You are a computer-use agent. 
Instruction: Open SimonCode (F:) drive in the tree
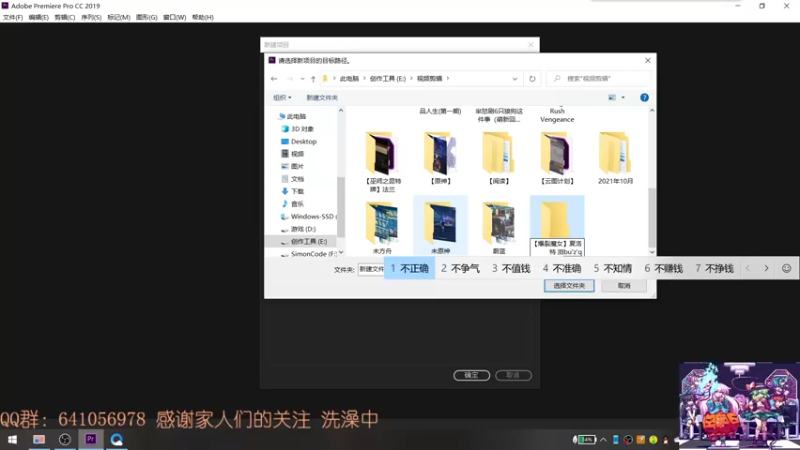[309, 254]
